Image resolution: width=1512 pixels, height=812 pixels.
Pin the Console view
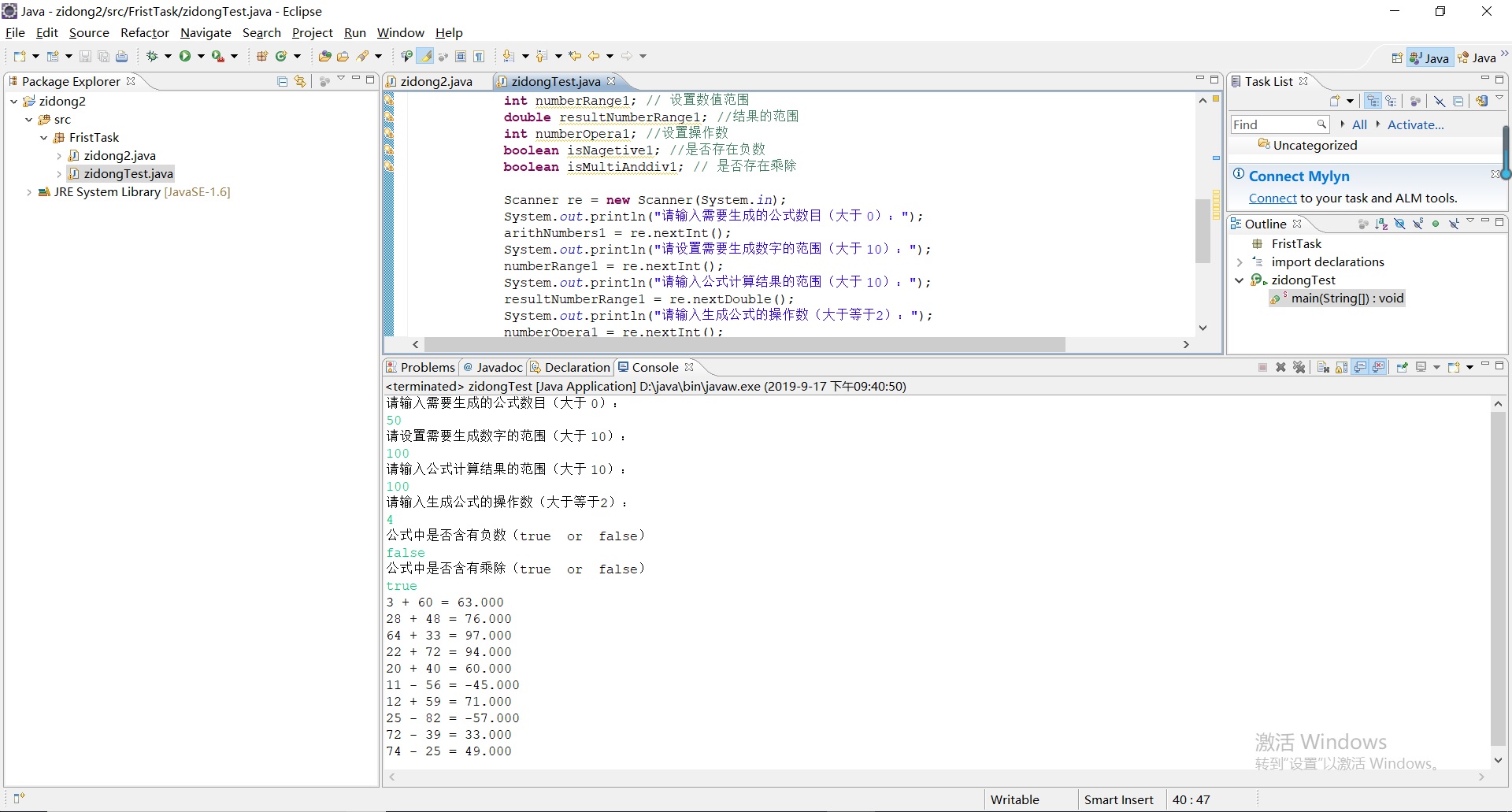1402,367
